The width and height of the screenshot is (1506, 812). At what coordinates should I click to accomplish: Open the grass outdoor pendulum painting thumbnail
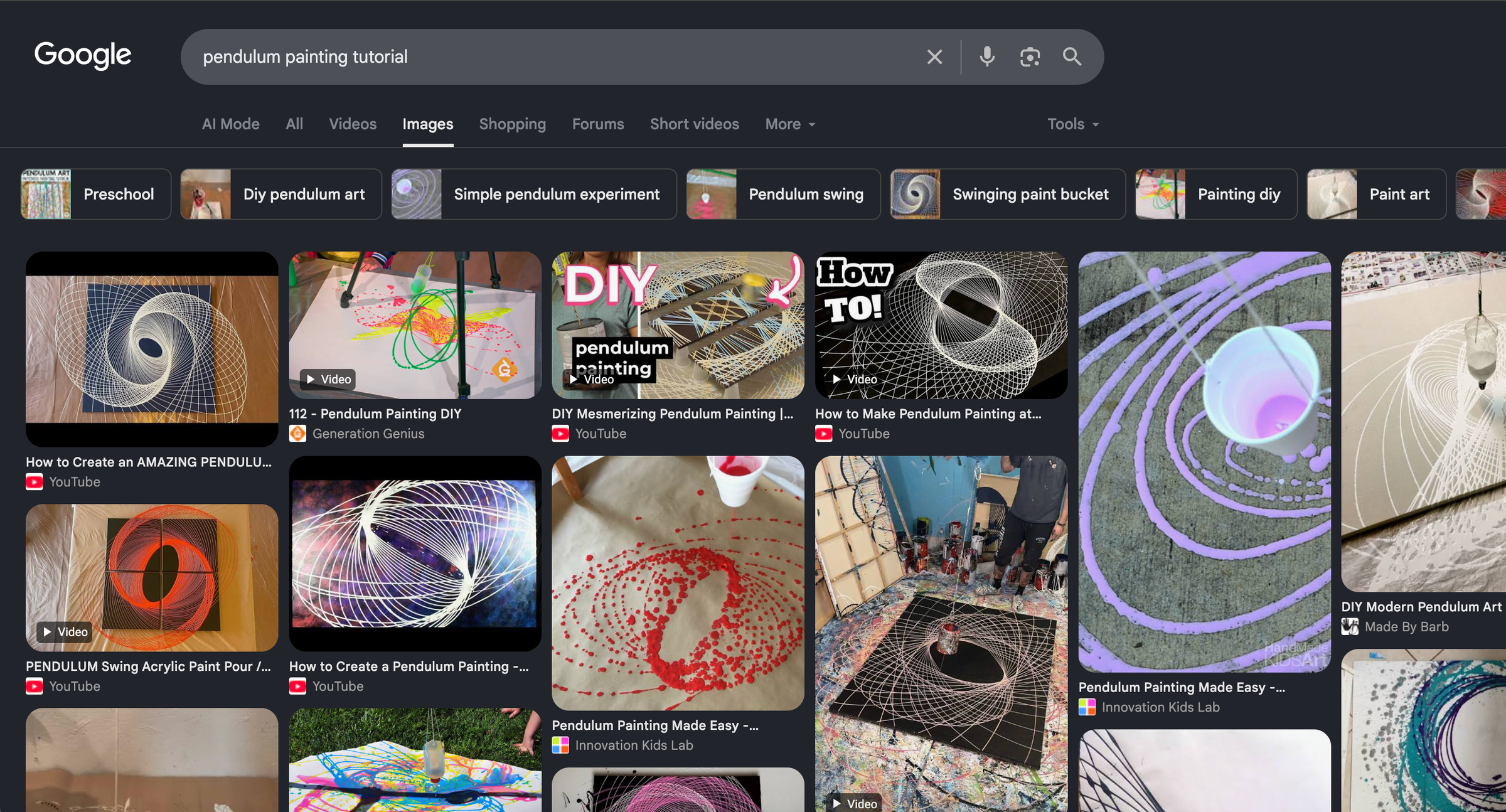[415, 760]
